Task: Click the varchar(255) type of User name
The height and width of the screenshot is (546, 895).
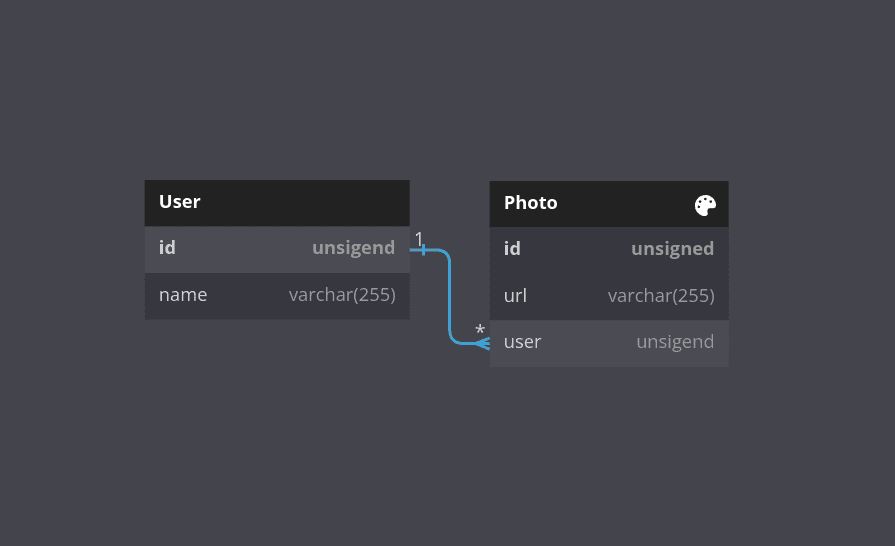Action: (342, 295)
